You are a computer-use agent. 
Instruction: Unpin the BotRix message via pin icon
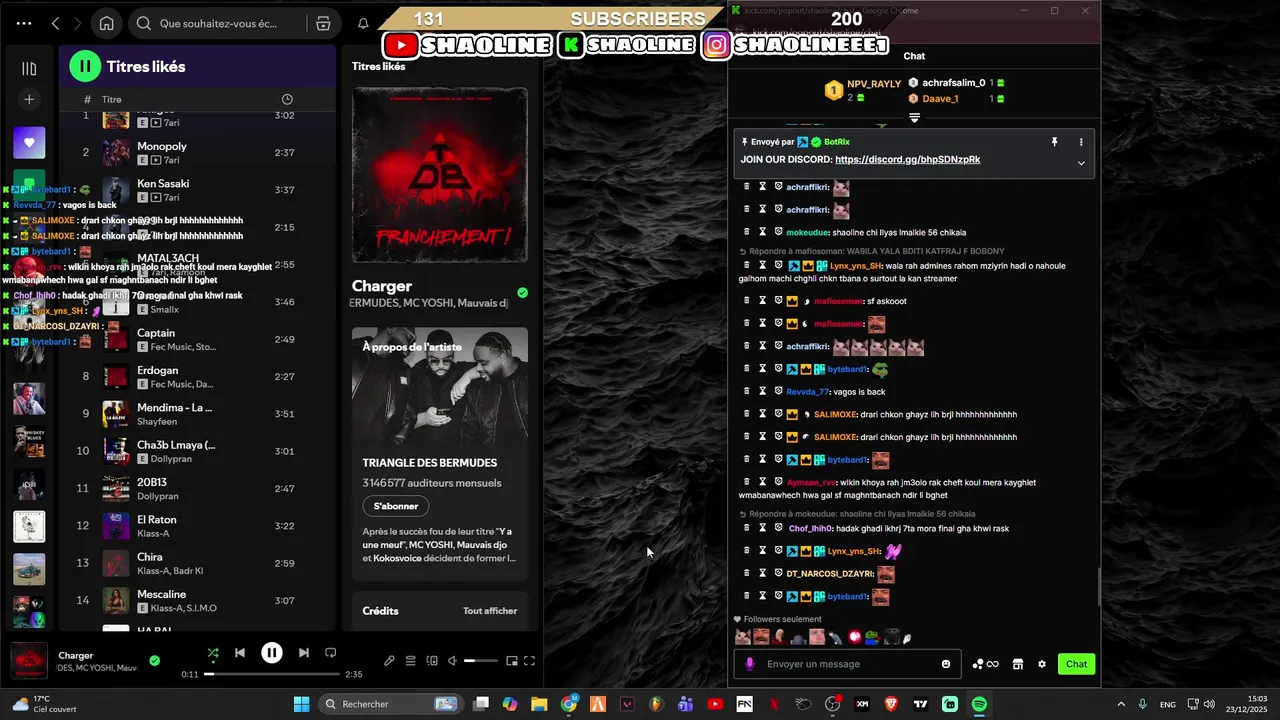pyautogui.click(x=1054, y=143)
